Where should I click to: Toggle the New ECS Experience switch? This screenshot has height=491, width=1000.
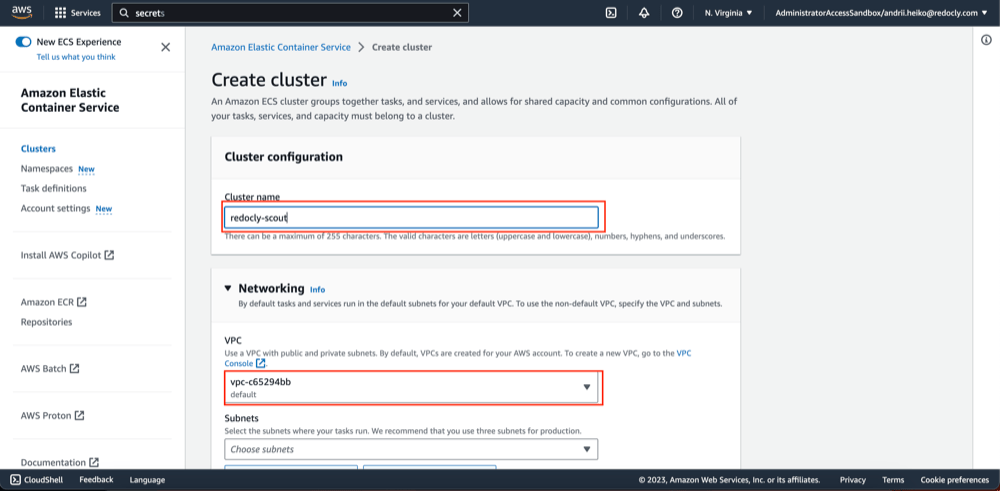(x=24, y=42)
